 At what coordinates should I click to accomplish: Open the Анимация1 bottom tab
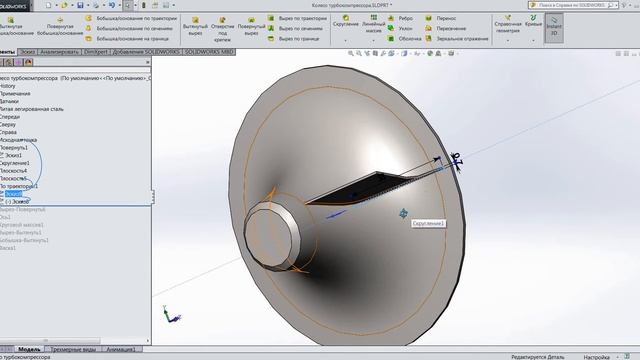[x=121, y=349]
